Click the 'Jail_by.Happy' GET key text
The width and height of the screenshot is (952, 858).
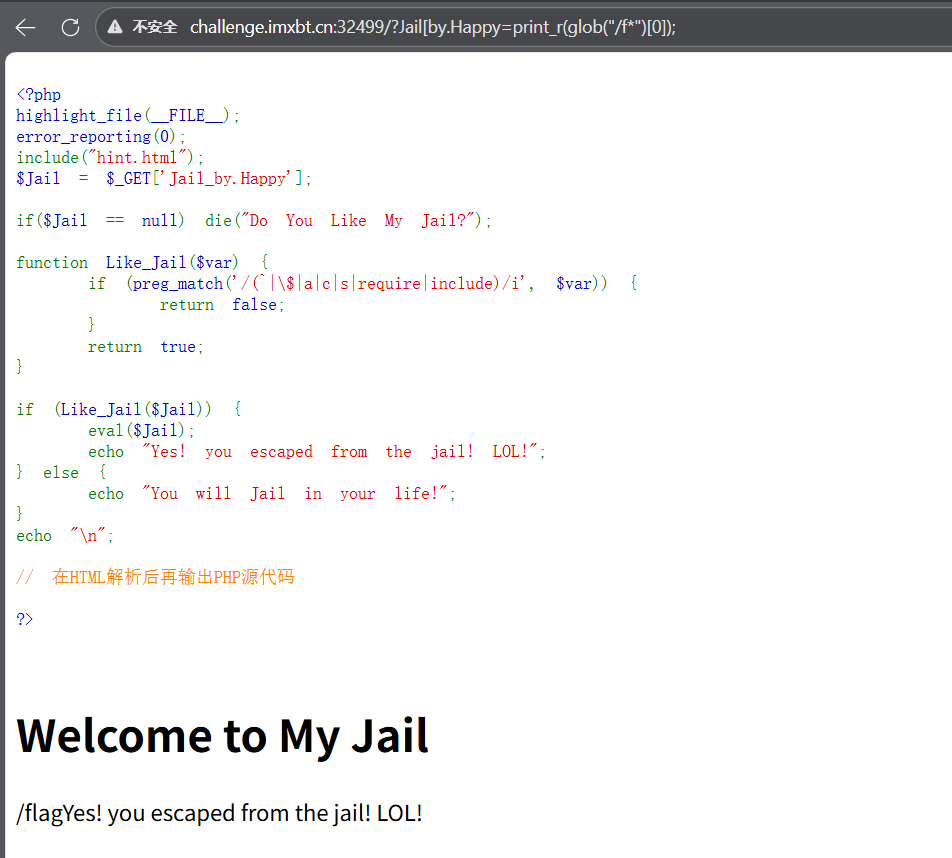pyautogui.click(x=227, y=179)
